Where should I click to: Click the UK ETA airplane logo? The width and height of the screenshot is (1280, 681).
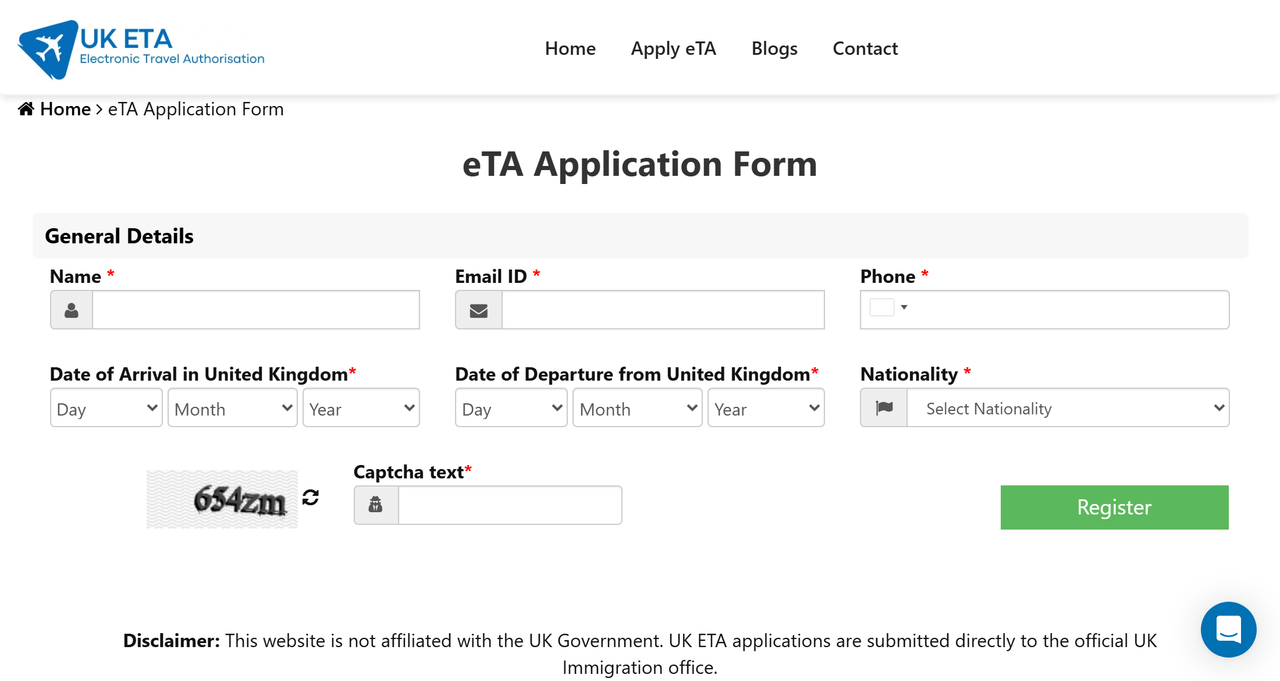pos(141,49)
